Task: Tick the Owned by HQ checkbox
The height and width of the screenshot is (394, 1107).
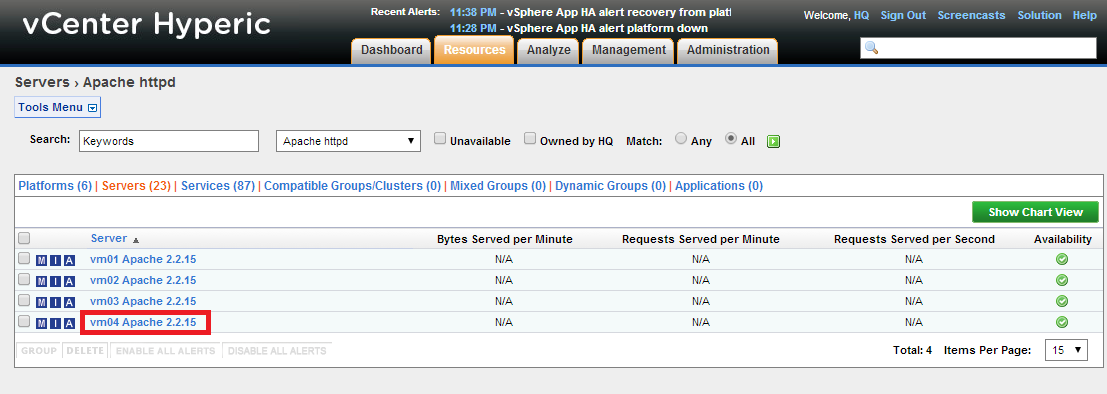Action: 530,139
